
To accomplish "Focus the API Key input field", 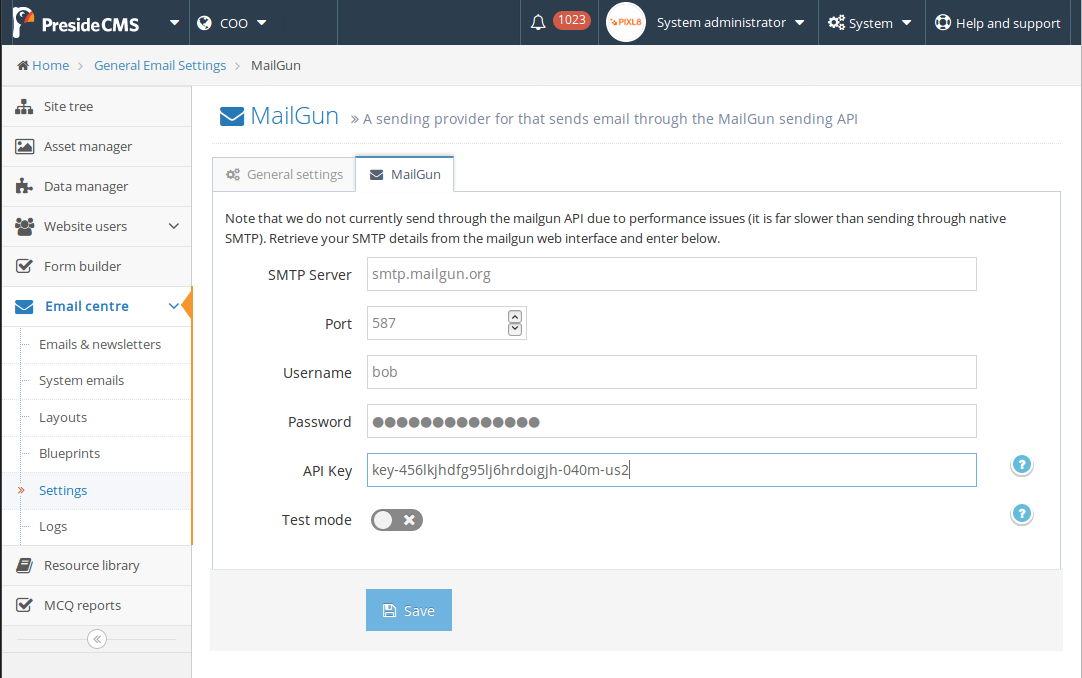I will click(x=671, y=470).
